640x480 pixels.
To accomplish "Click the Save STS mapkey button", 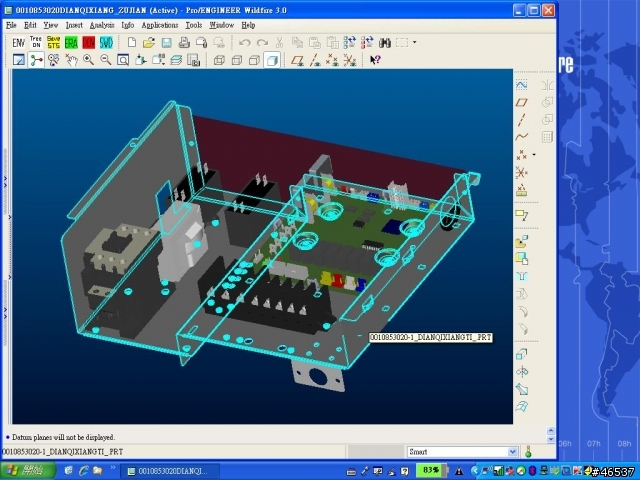I will tap(53, 42).
